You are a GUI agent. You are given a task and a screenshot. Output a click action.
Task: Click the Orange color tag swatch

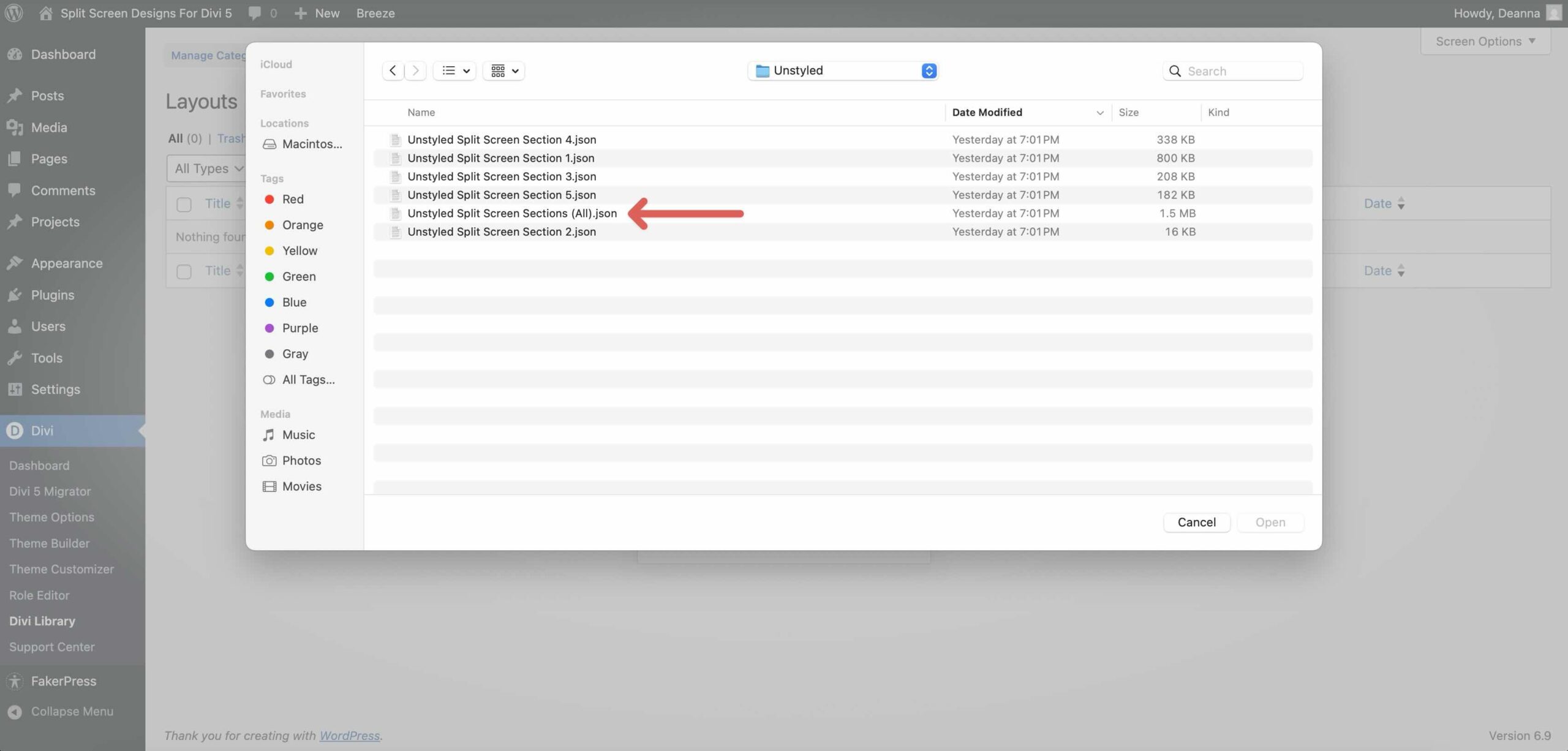(269, 224)
